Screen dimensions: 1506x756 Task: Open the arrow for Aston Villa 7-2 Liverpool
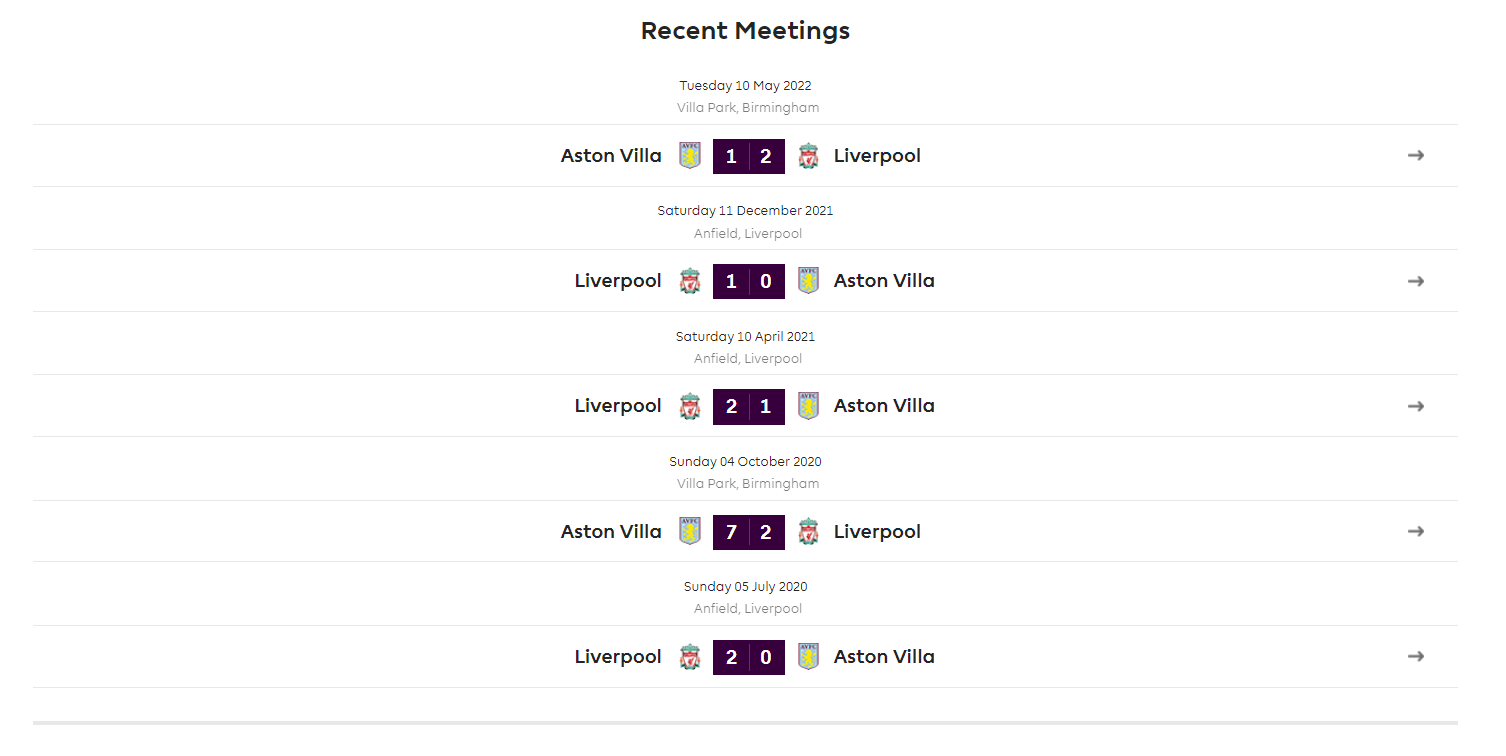point(1416,531)
